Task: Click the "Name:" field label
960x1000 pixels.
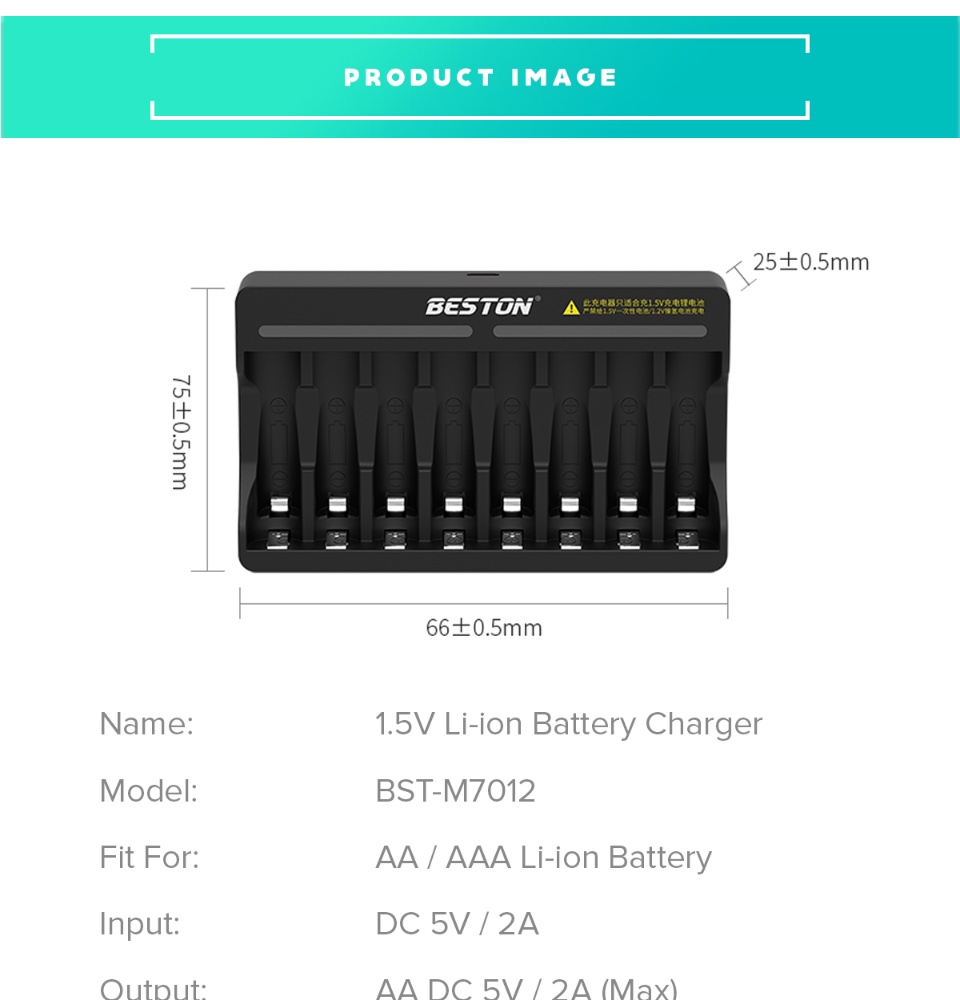Action: 146,724
